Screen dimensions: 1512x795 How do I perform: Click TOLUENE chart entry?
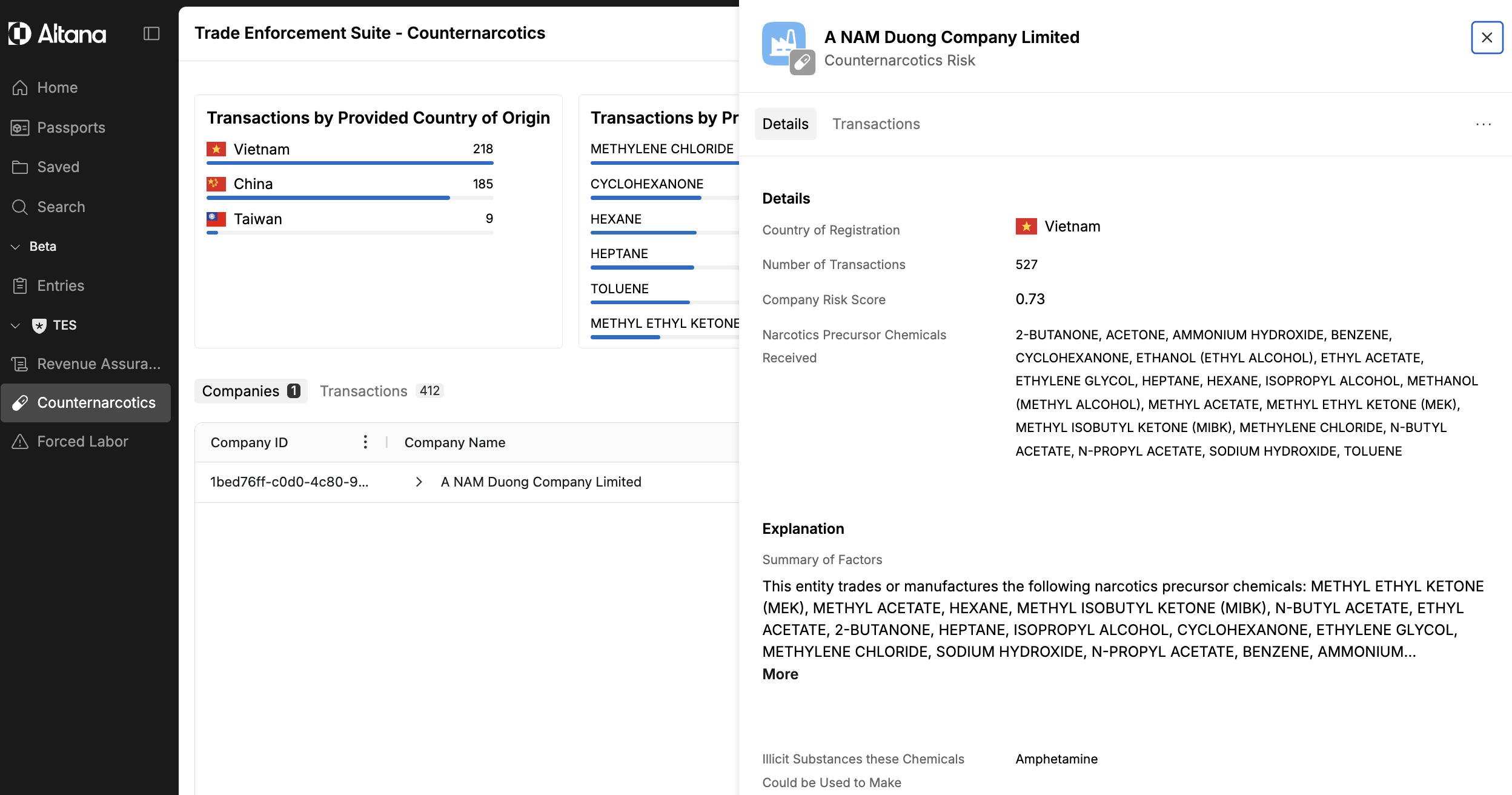(620, 288)
